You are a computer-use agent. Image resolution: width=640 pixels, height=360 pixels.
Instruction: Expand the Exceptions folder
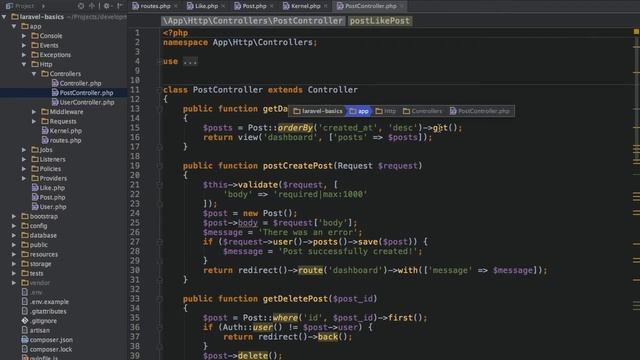tap(24, 55)
